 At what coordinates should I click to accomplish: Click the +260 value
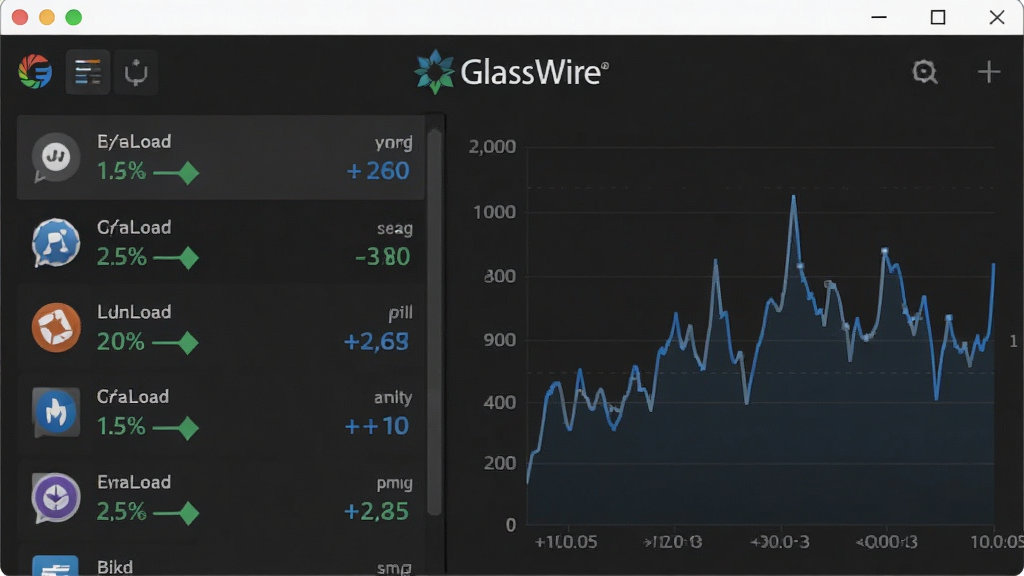point(378,171)
